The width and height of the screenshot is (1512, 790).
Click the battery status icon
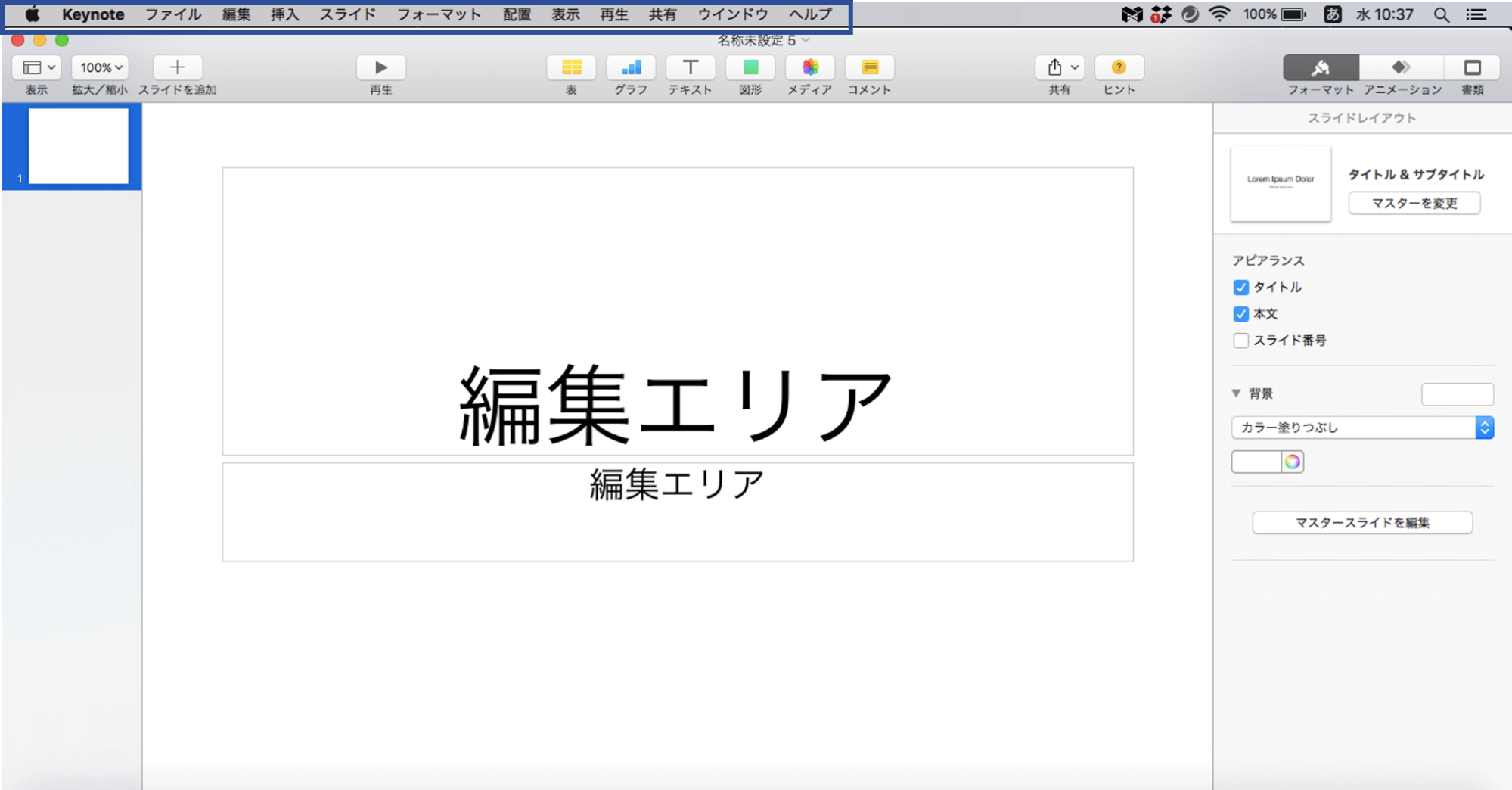[1294, 14]
